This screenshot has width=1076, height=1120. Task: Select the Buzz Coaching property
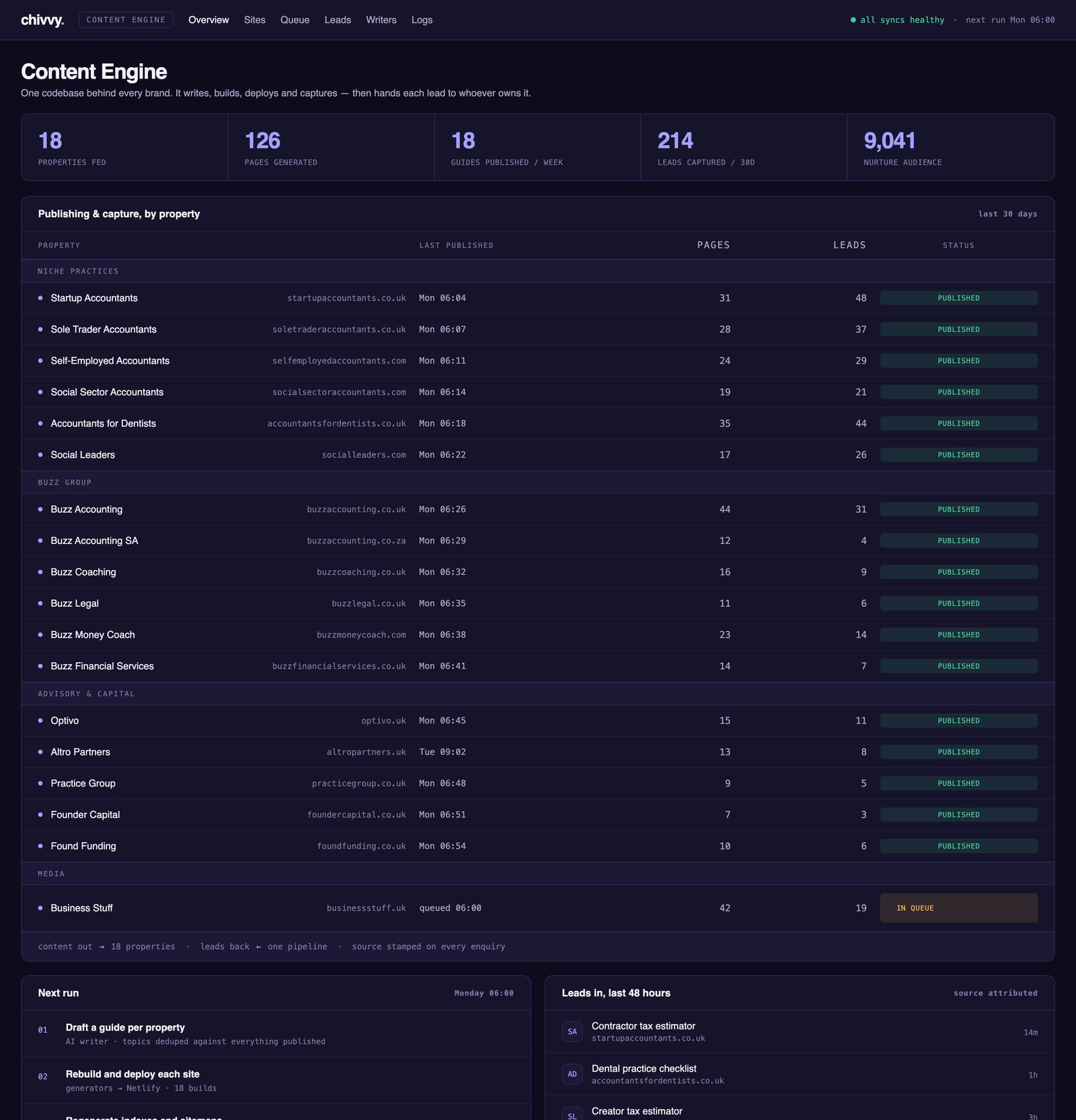(x=83, y=572)
